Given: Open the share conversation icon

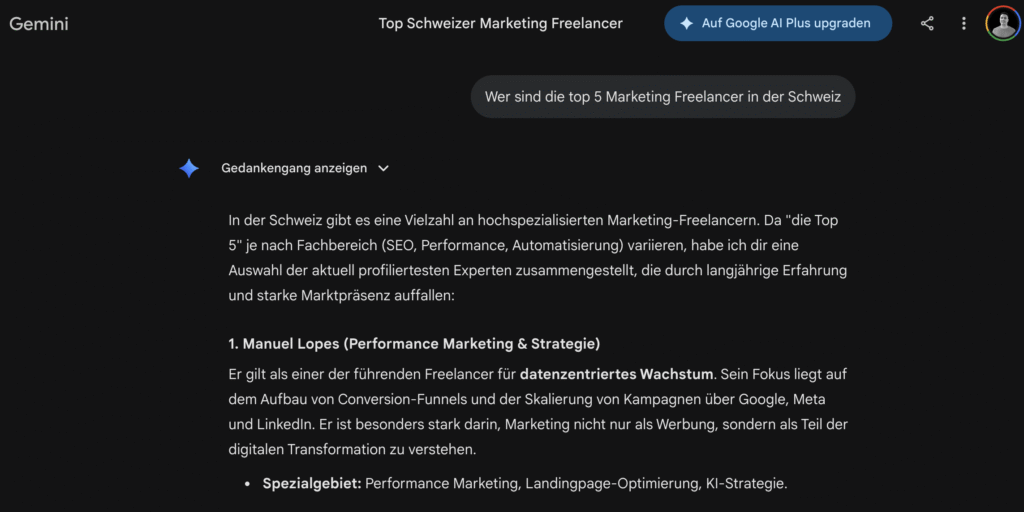Looking at the screenshot, I should coord(927,23).
